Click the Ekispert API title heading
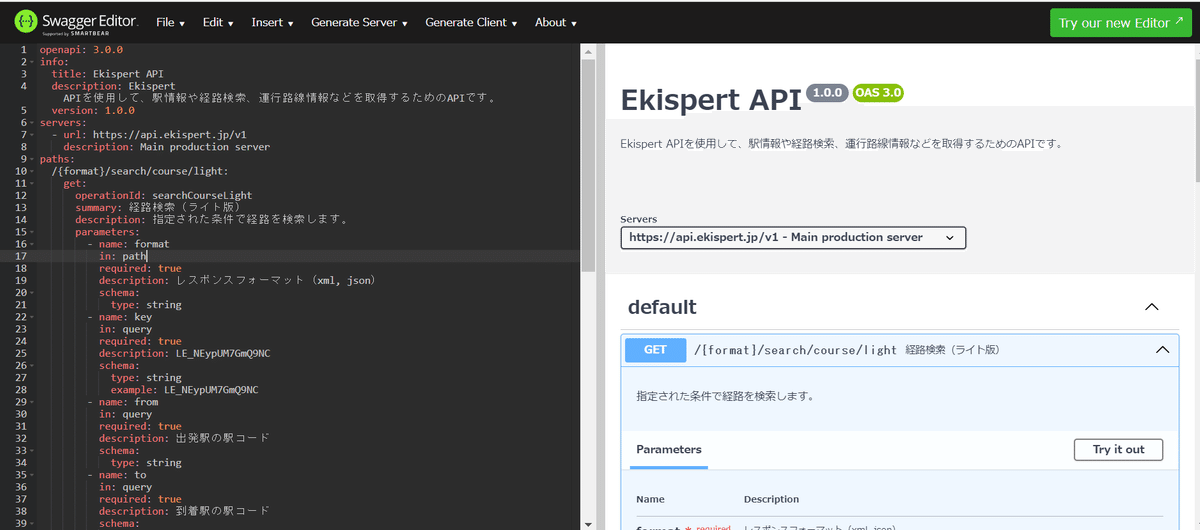Screen dimensions: 1200x530 711,100
